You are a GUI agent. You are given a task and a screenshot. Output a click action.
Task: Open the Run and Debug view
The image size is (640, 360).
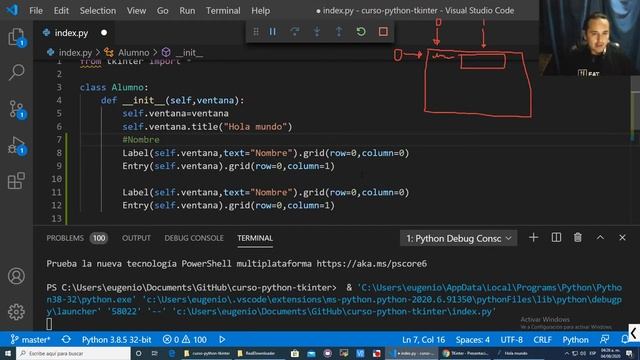[16, 146]
